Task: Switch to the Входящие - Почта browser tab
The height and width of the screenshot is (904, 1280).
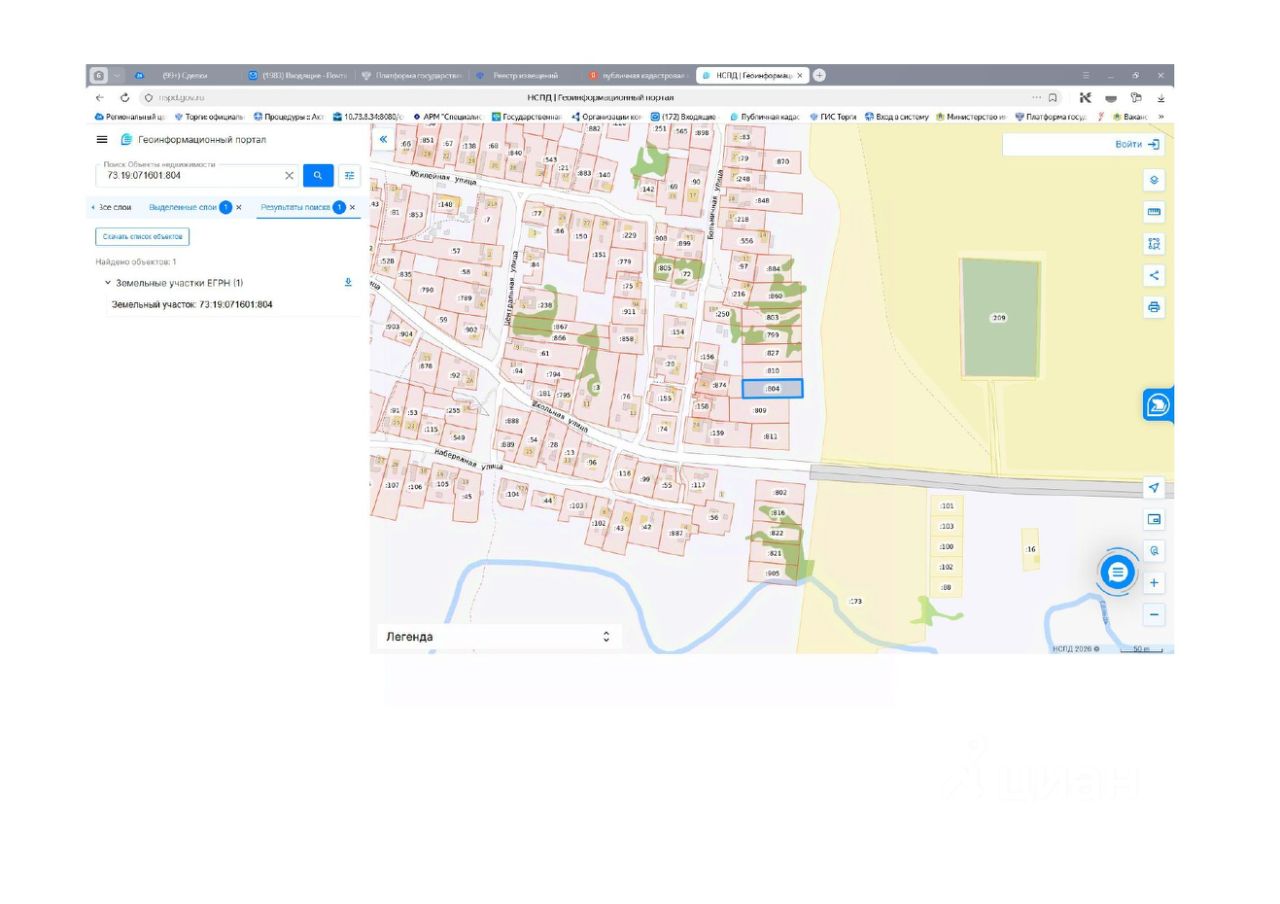Action: [x=297, y=75]
